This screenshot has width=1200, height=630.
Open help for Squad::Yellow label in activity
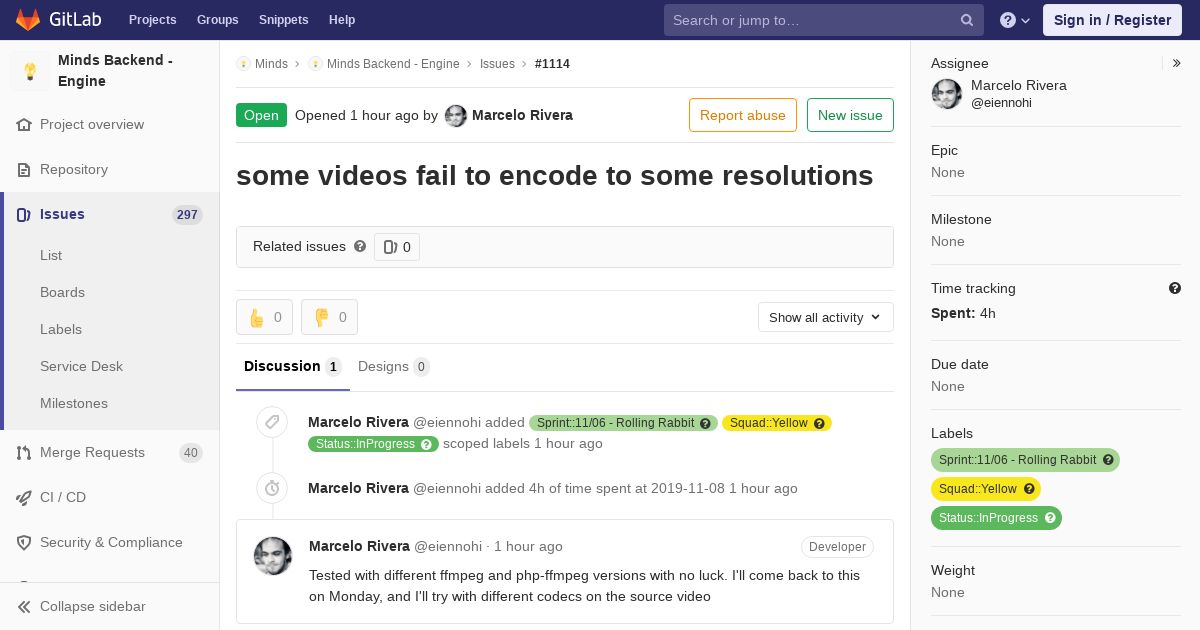pos(820,423)
